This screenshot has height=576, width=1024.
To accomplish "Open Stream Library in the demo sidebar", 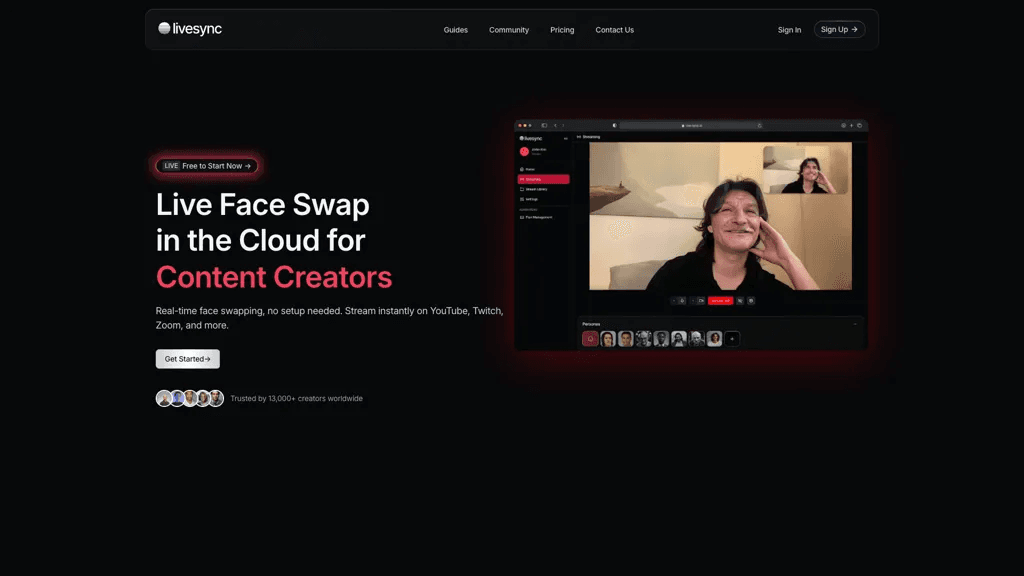I will (543, 189).
